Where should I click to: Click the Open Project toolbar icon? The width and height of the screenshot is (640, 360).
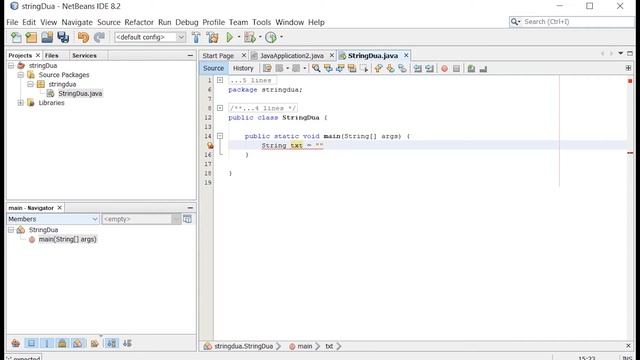pos(47,38)
